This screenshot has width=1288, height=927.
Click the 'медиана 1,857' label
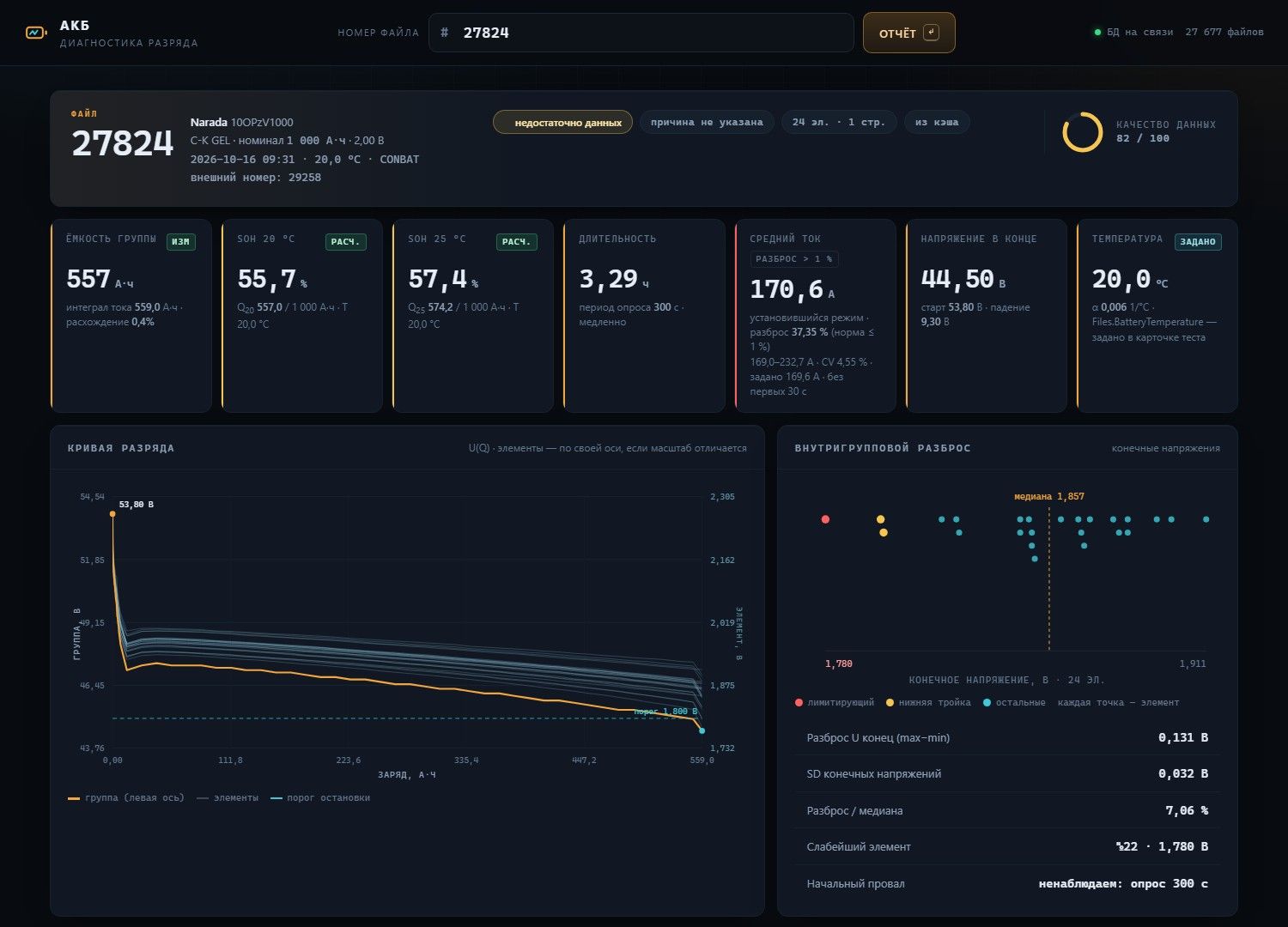pyautogui.click(x=1048, y=496)
